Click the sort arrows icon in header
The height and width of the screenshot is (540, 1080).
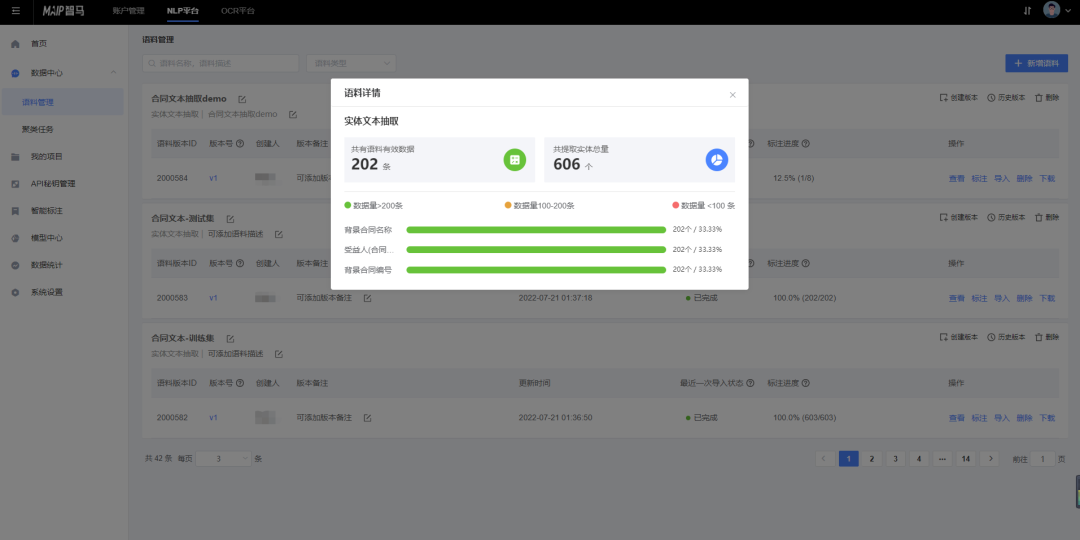tap(1027, 11)
